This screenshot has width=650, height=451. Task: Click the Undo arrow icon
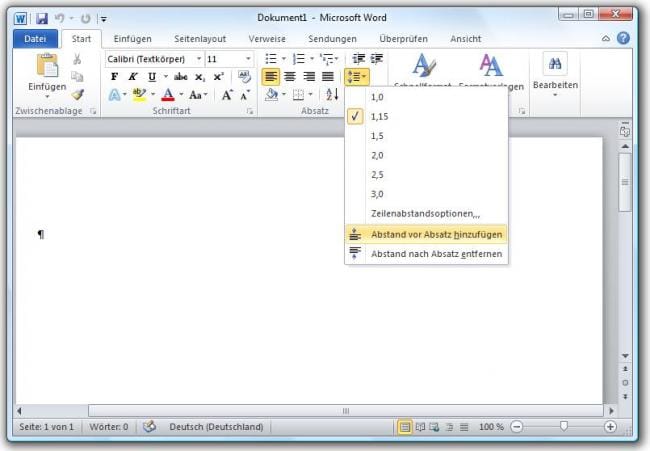60,18
